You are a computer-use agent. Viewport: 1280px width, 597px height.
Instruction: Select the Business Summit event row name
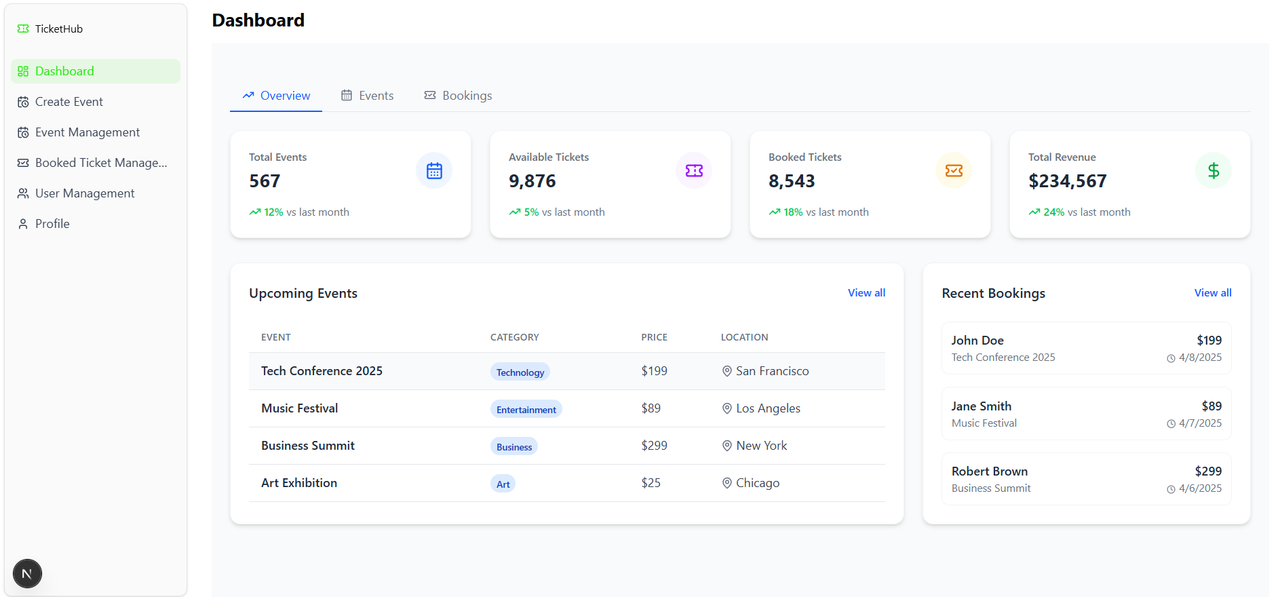tap(308, 446)
